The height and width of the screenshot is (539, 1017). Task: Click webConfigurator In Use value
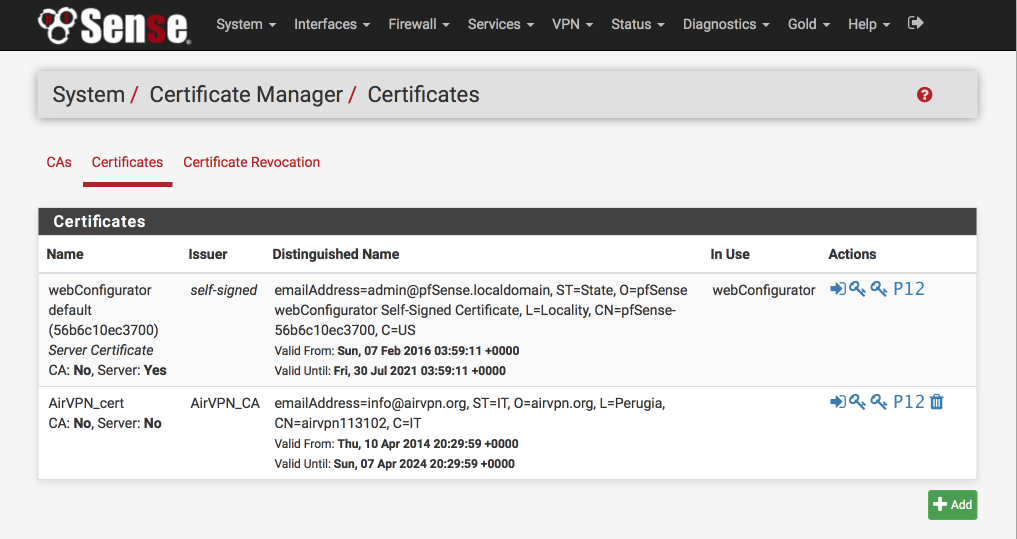(x=763, y=290)
